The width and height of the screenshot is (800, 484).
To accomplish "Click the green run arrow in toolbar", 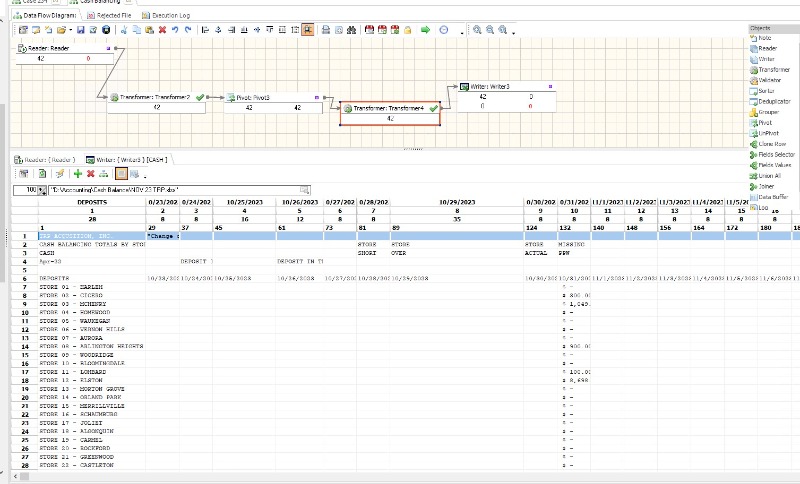I will [x=426, y=30].
